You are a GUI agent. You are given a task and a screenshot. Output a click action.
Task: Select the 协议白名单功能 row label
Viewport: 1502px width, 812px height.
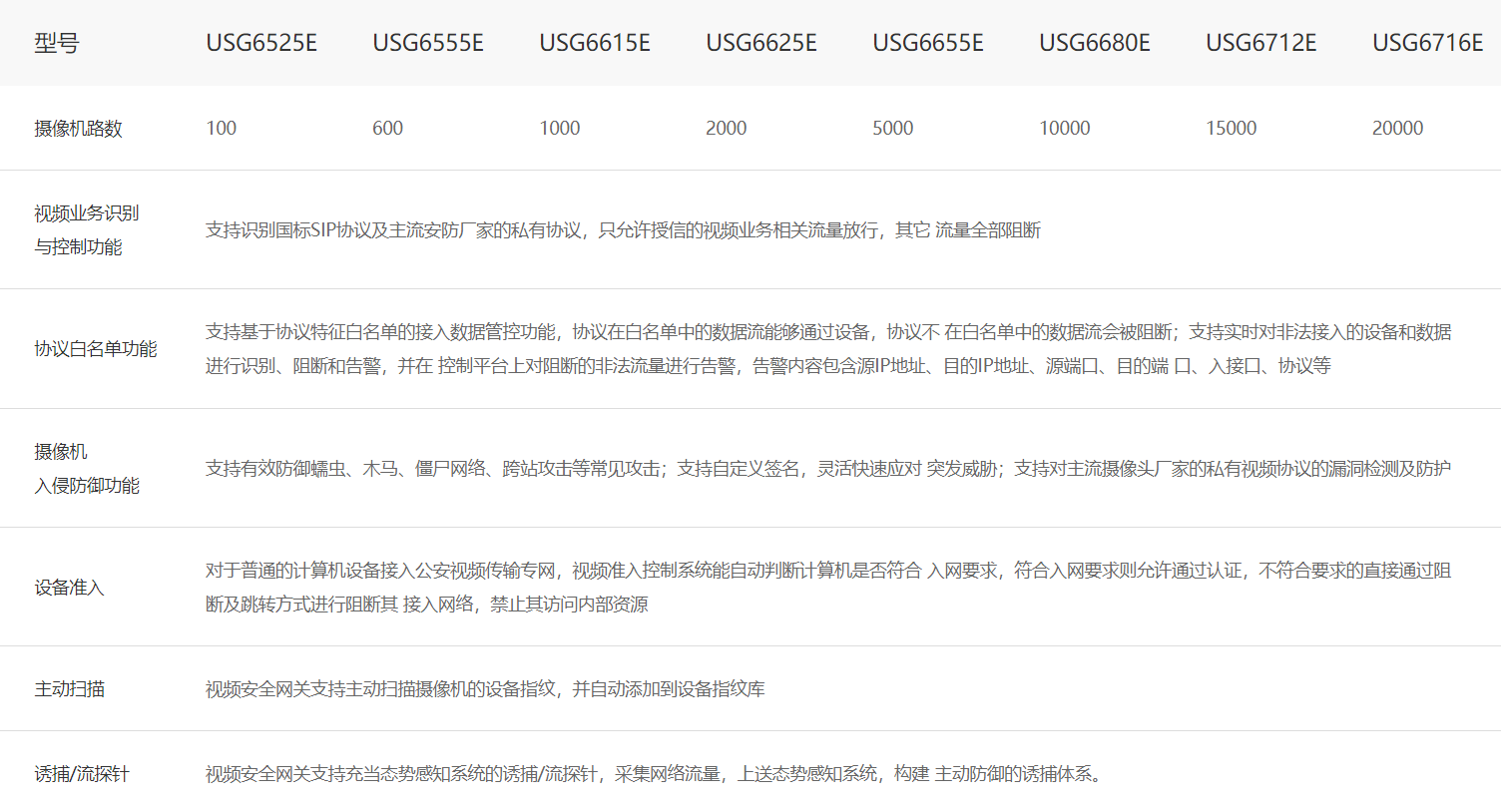pos(96,349)
